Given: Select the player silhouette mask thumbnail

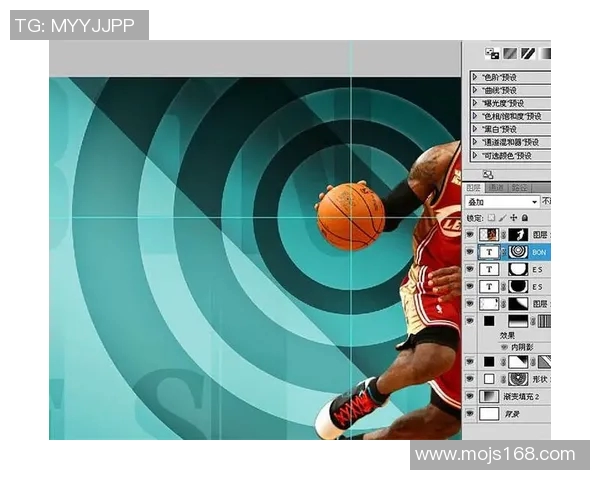Looking at the screenshot, I should [x=518, y=234].
